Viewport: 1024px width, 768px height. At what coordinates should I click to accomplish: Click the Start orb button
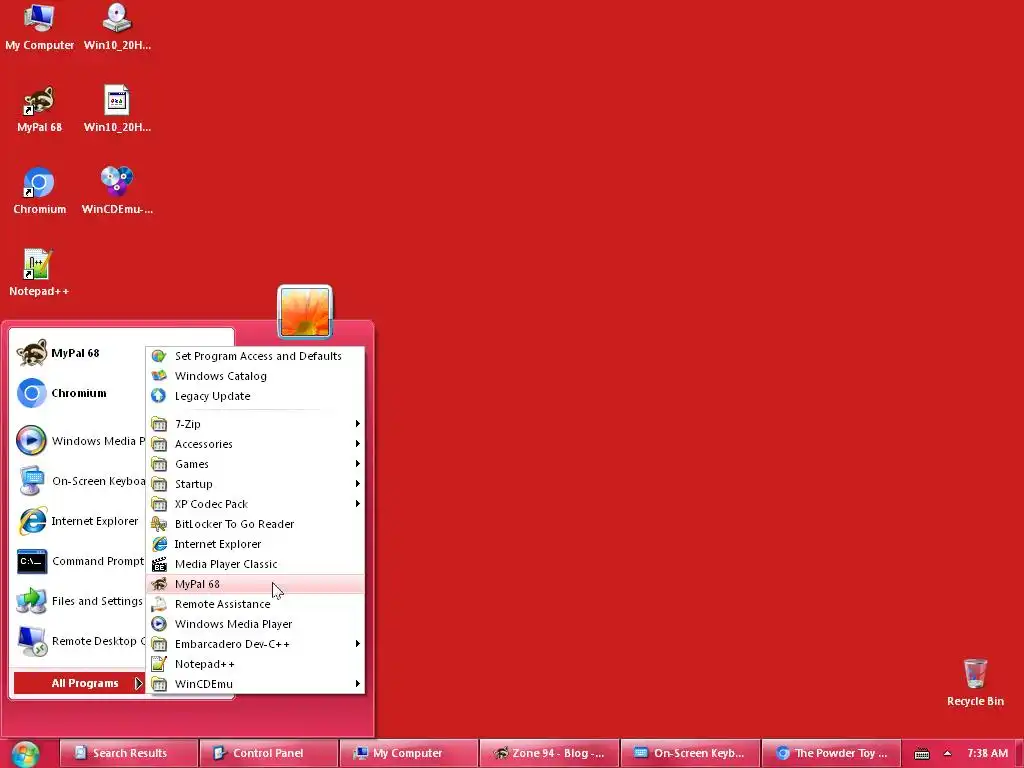(25, 754)
